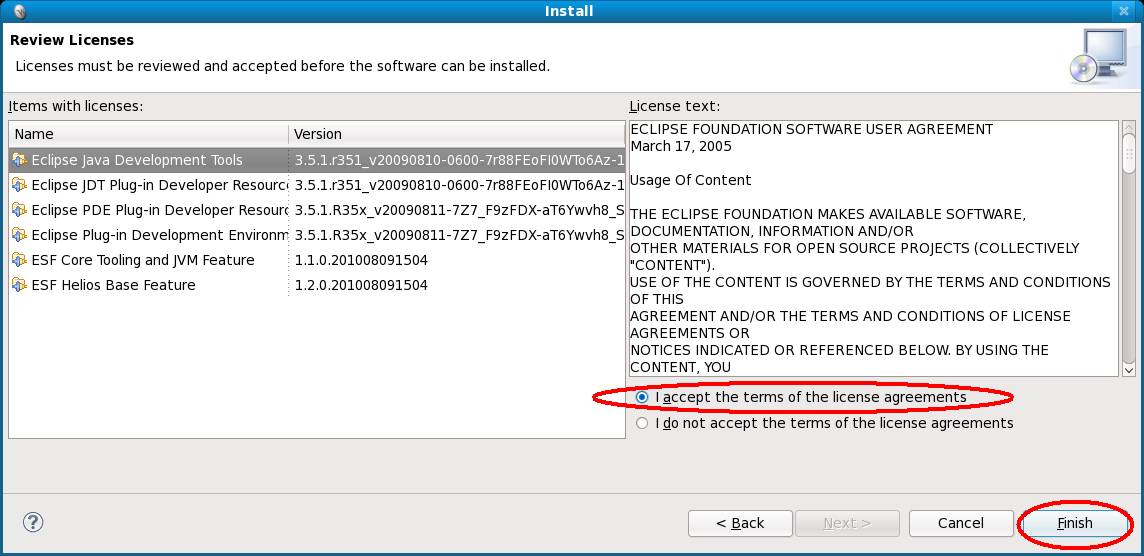Open help via the question mark icon
This screenshot has width=1144, height=556.
[33, 522]
